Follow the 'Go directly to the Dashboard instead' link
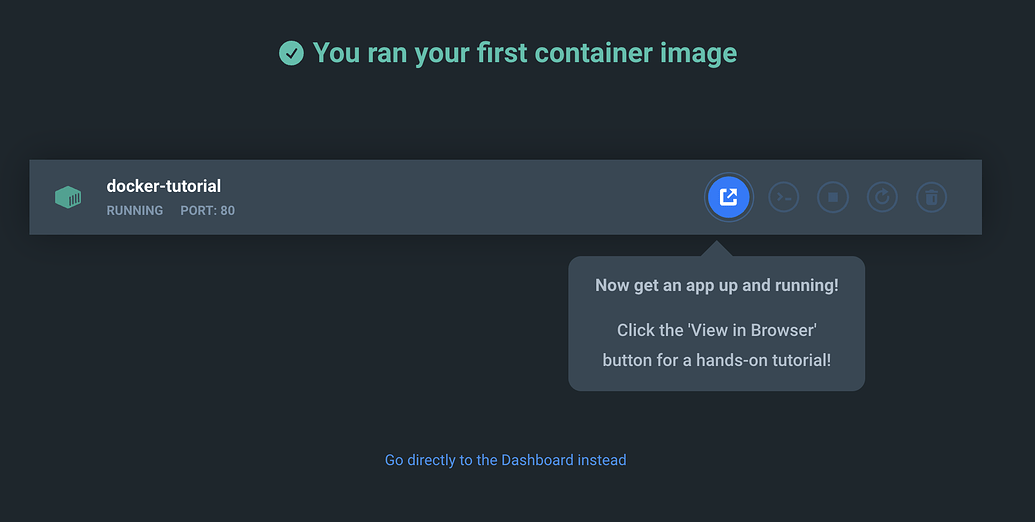This screenshot has height=522, width=1035. 505,460
